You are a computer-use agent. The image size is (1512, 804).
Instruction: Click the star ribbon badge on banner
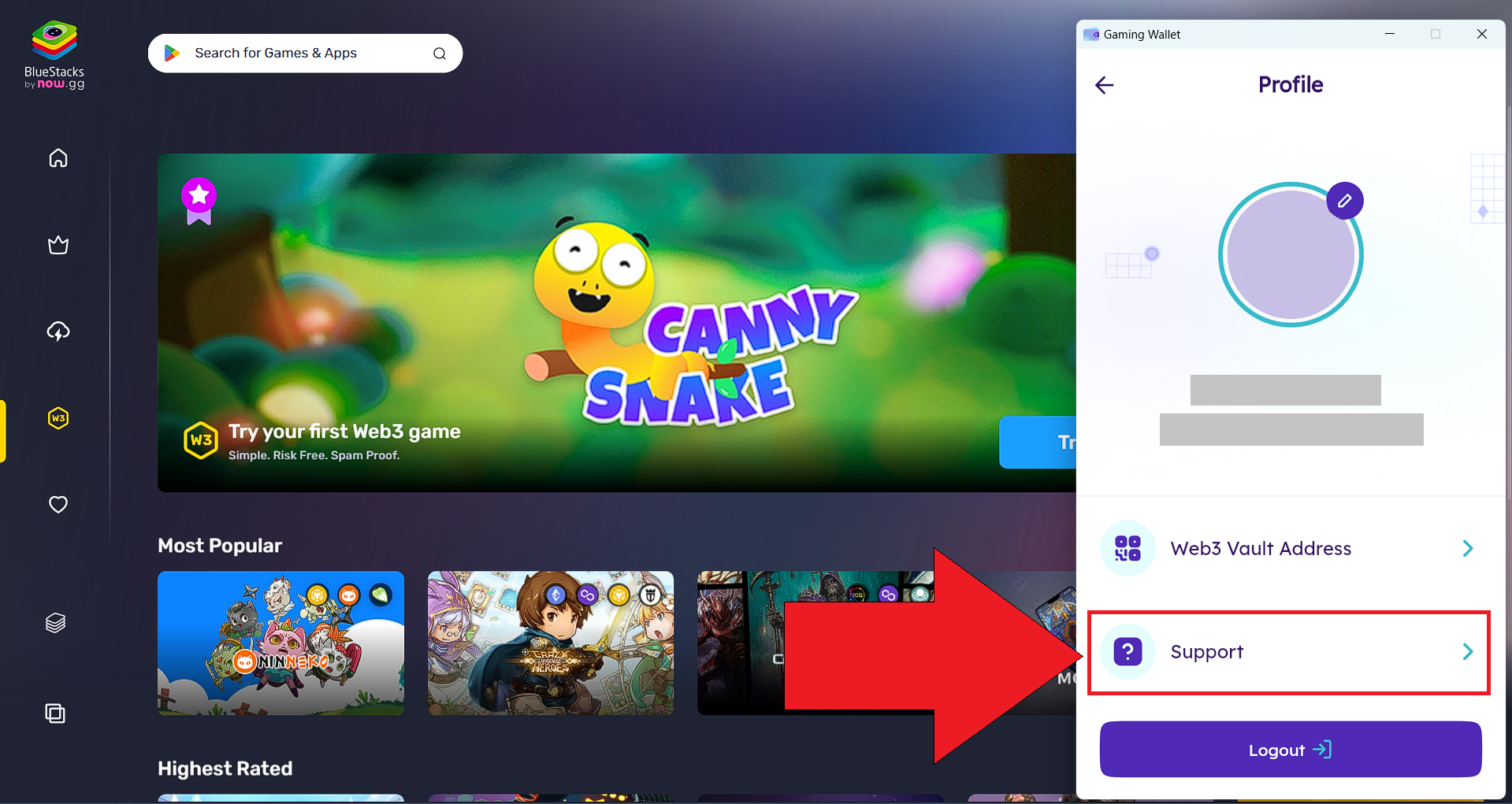click(199, 201)
